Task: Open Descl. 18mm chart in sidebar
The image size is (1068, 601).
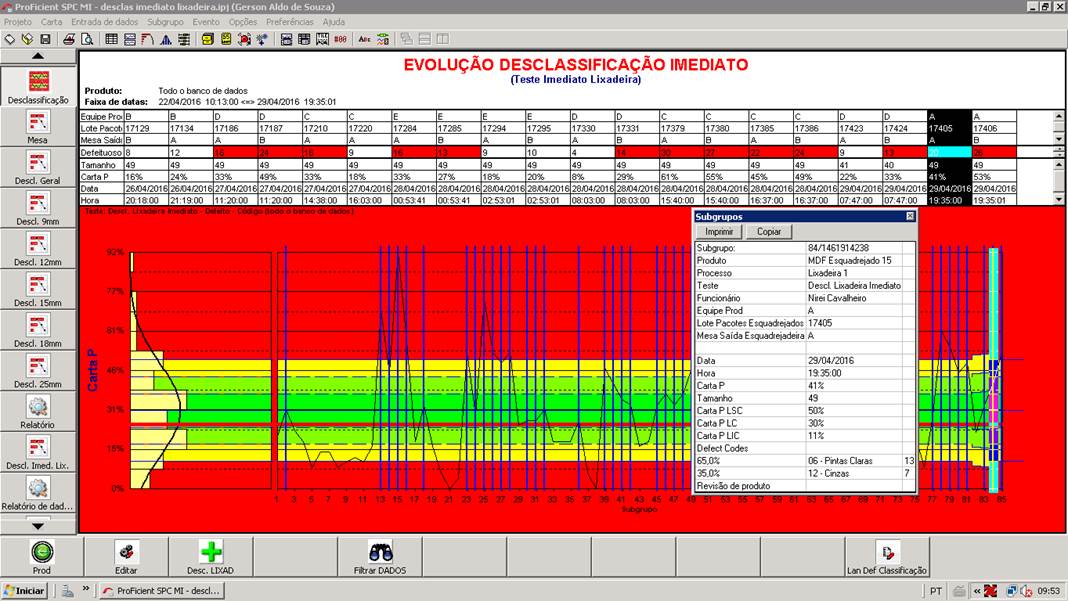Action: coord(38,330)
